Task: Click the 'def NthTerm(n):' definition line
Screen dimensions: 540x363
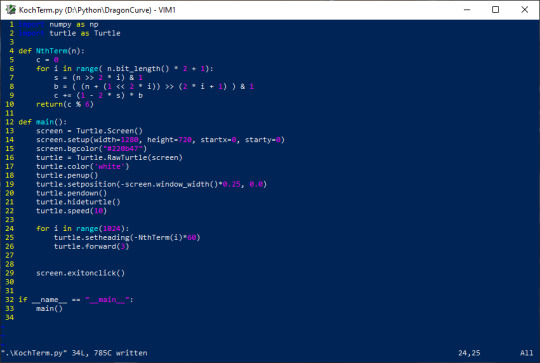Action: tap(51, 51)
